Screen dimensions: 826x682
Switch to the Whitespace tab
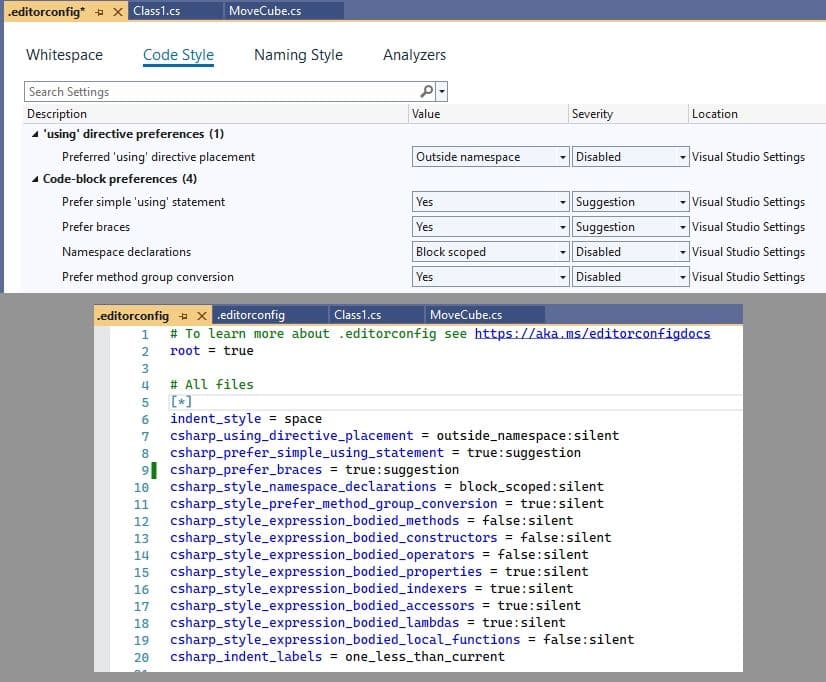pos(64,55)
